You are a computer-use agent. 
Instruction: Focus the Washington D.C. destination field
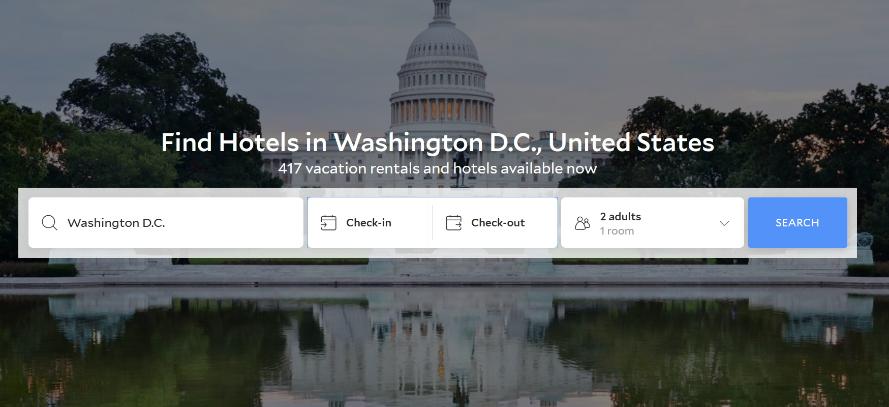(x=166, y=223)
